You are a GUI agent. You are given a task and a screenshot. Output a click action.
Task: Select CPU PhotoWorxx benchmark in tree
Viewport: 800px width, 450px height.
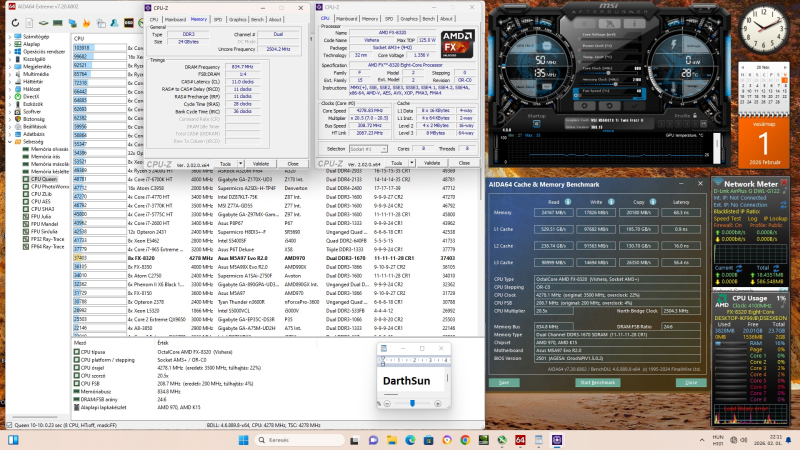tap(49, 187)
